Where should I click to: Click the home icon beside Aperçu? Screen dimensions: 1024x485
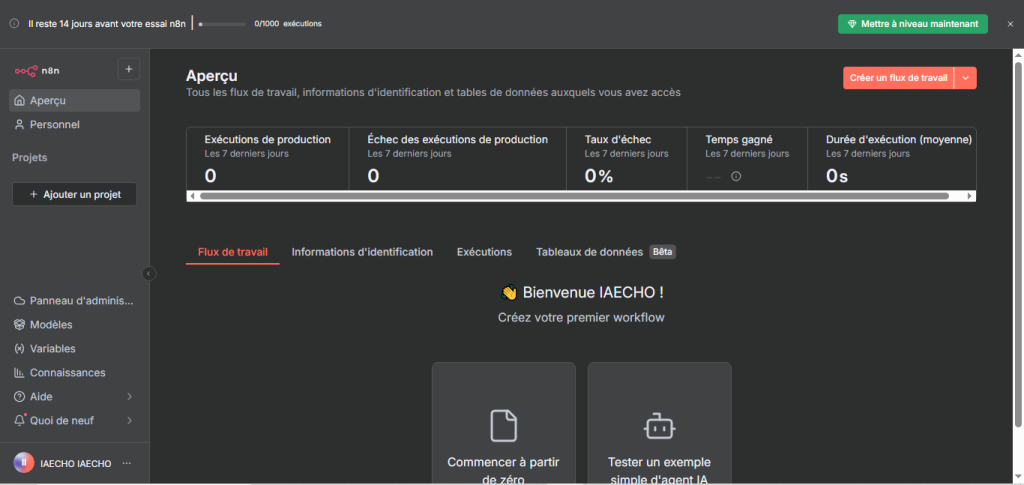pos(20,101)
